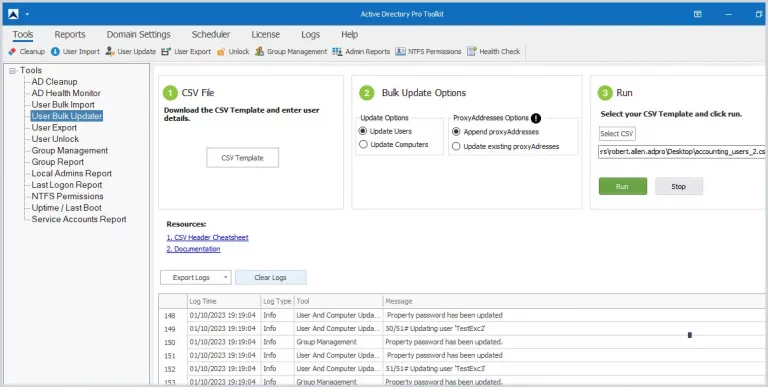Select User Bulk Updater in the tree
The width and height of the screenshot is (768, 387).
pos(67,116)
